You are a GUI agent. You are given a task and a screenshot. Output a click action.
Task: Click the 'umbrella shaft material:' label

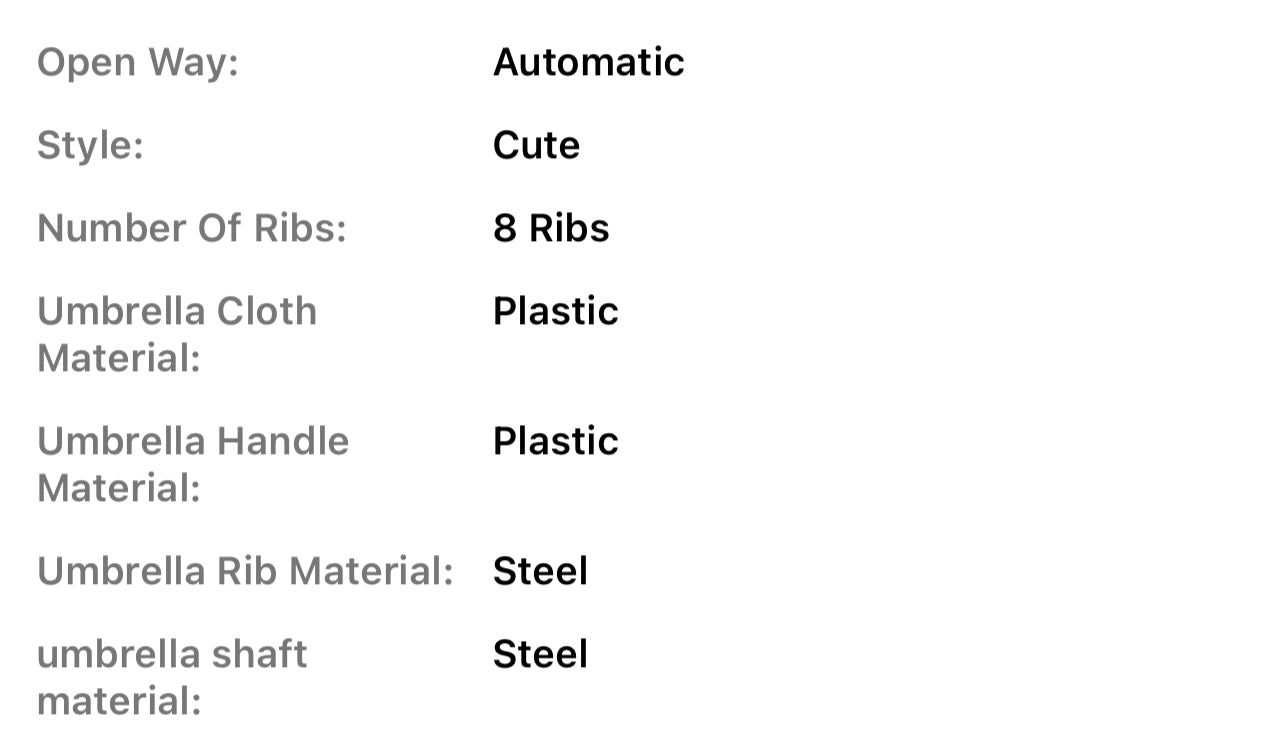coord(172,677)
